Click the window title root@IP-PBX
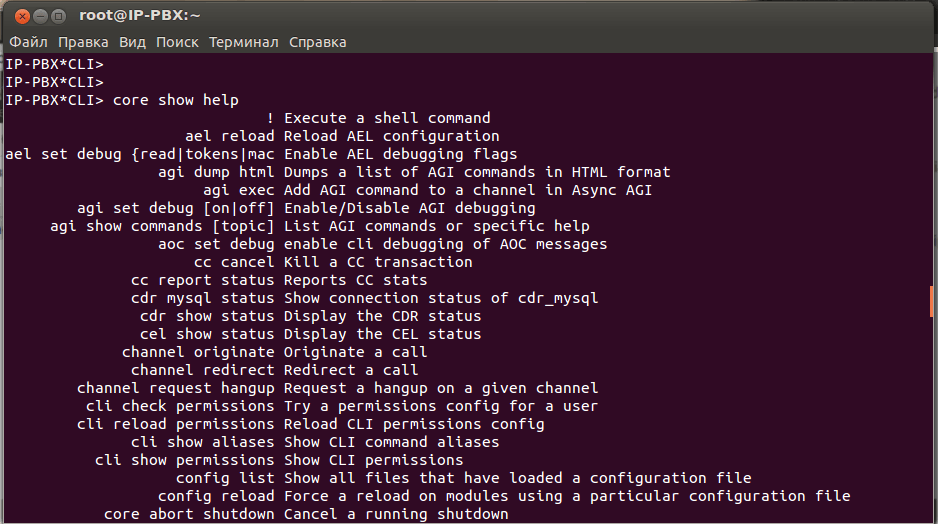Image resolution: width=938 pixels, height=524 pixels. [141, 16]
